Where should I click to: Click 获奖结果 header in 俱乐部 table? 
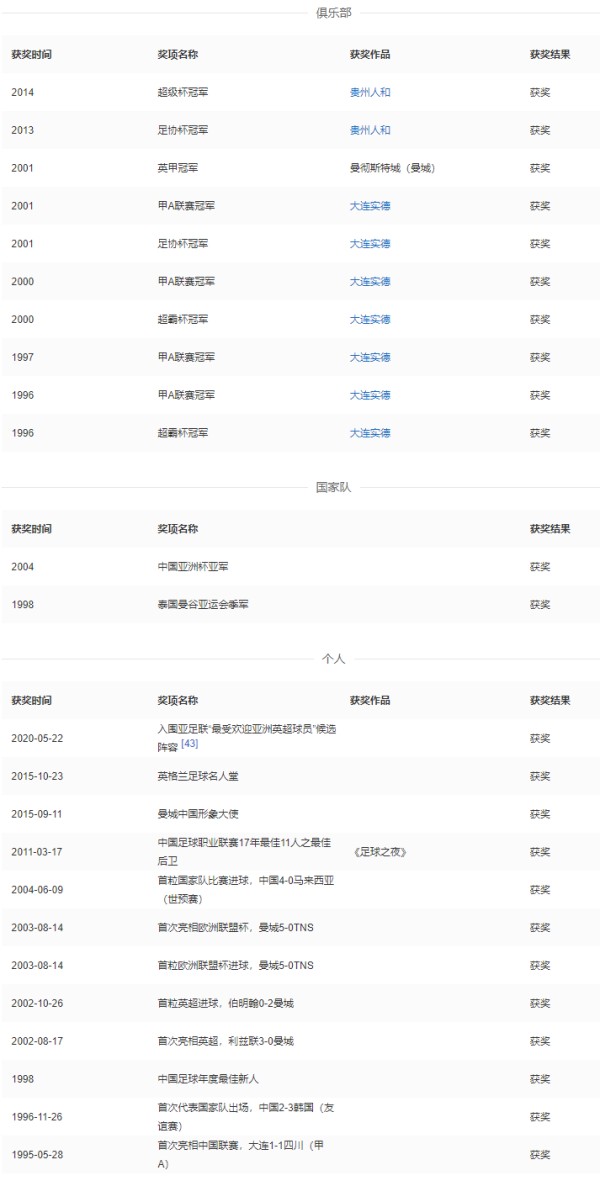tap(550, 55)
